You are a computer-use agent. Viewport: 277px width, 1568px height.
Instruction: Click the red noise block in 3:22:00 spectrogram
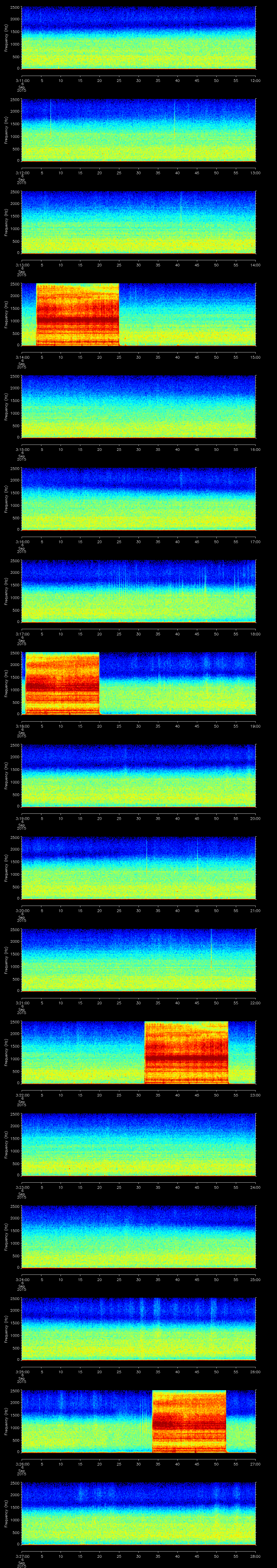(186, 1052)
